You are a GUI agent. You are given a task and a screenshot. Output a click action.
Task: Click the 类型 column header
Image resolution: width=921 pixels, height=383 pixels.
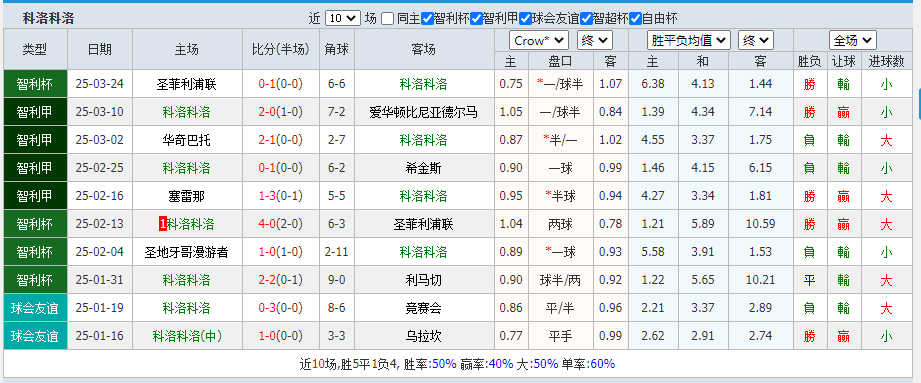[35, 49]
